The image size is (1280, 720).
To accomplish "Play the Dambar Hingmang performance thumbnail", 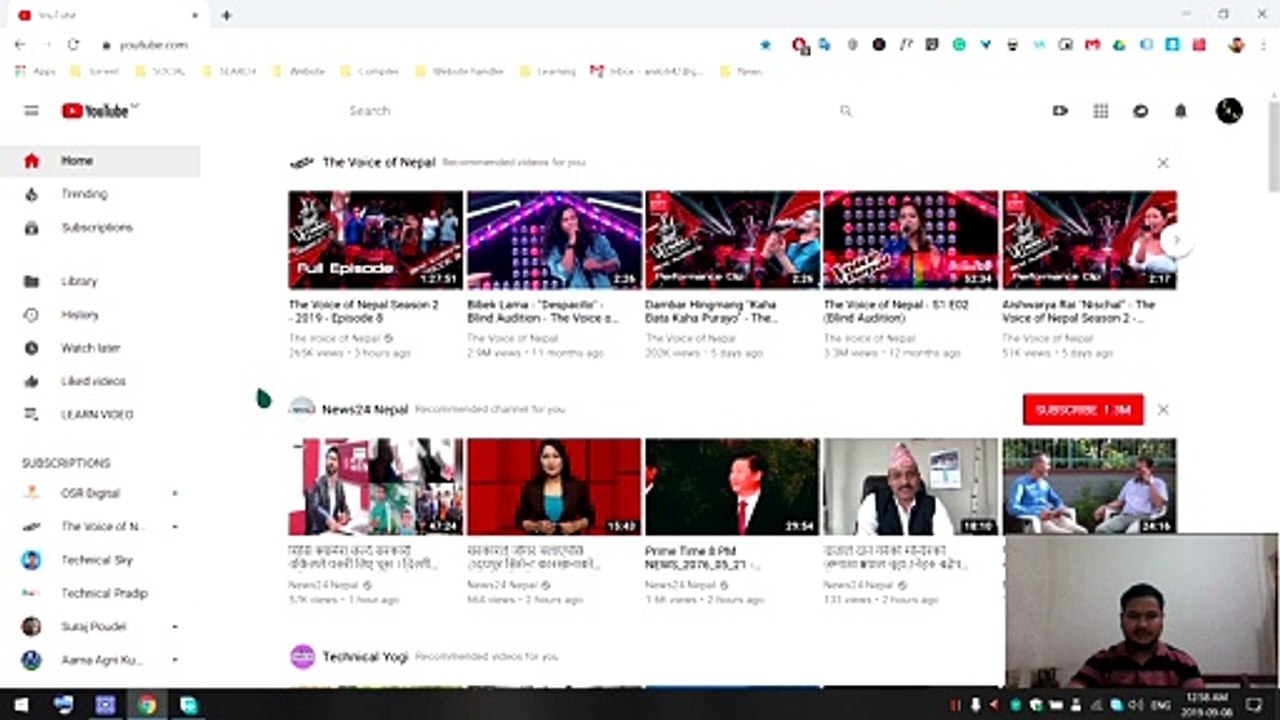I will (732, 240).
